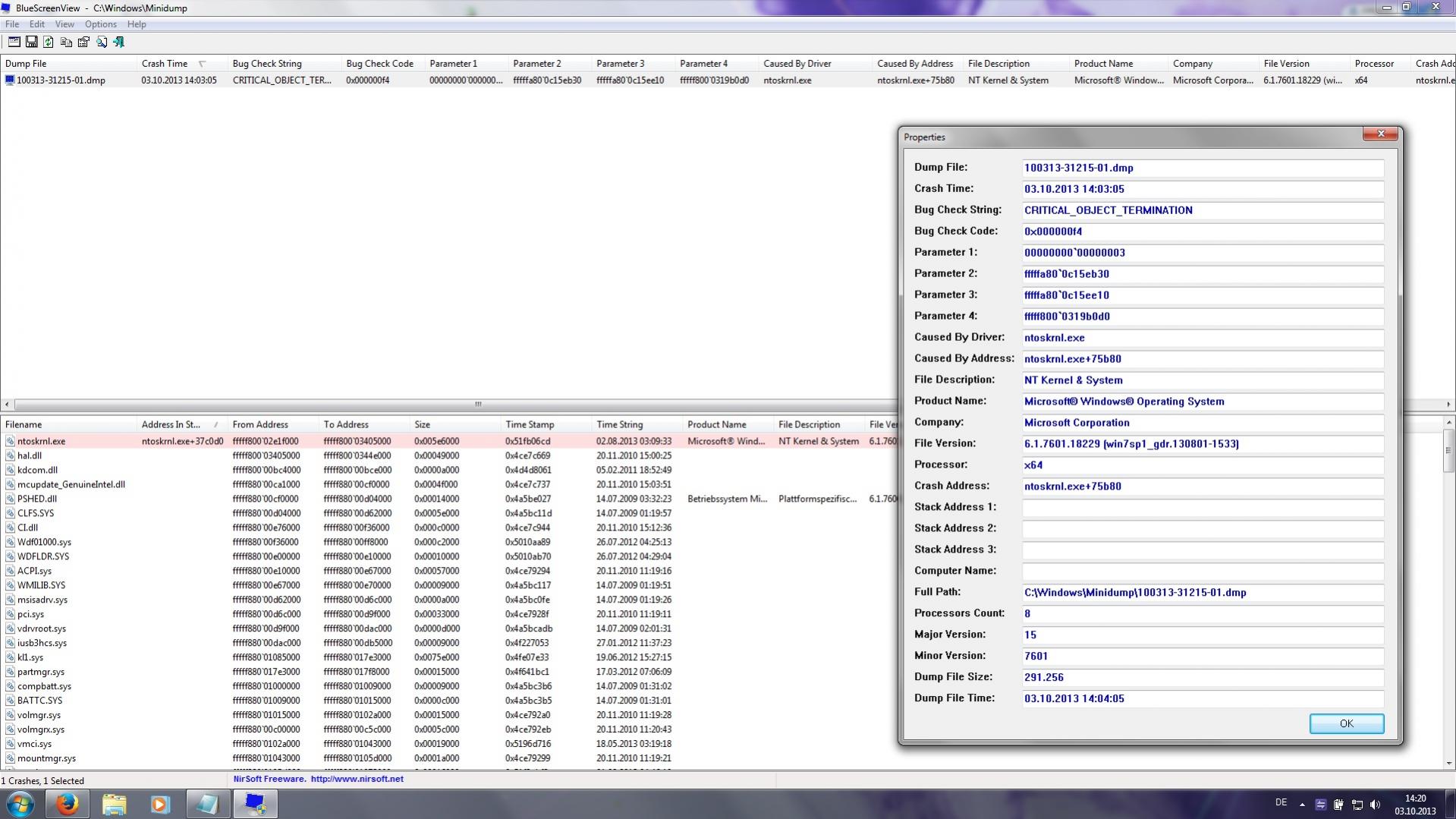1456x819 pixels.
Task: Click the Bug Check String field in Properties
Action: pyautogui.click(x=1203, y=210)
